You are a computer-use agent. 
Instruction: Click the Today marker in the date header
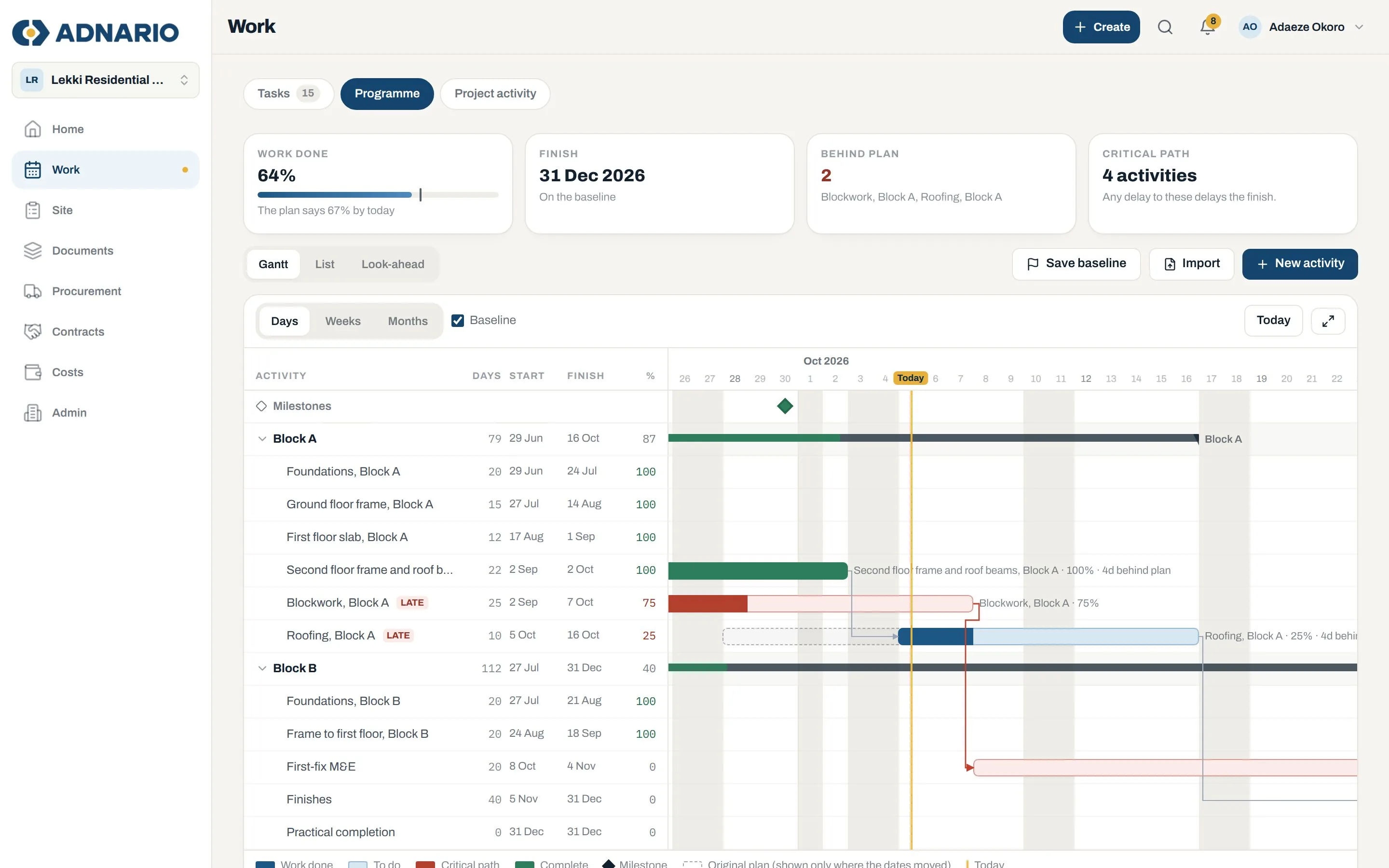[x=910, y=378]
